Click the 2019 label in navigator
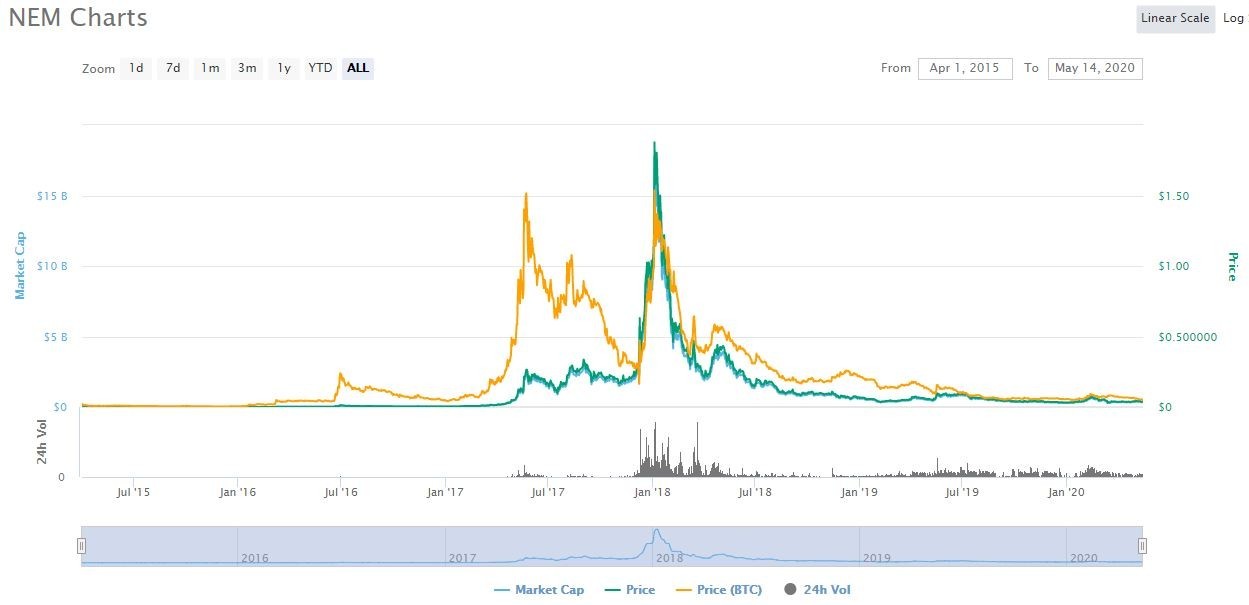 point(877,558)
